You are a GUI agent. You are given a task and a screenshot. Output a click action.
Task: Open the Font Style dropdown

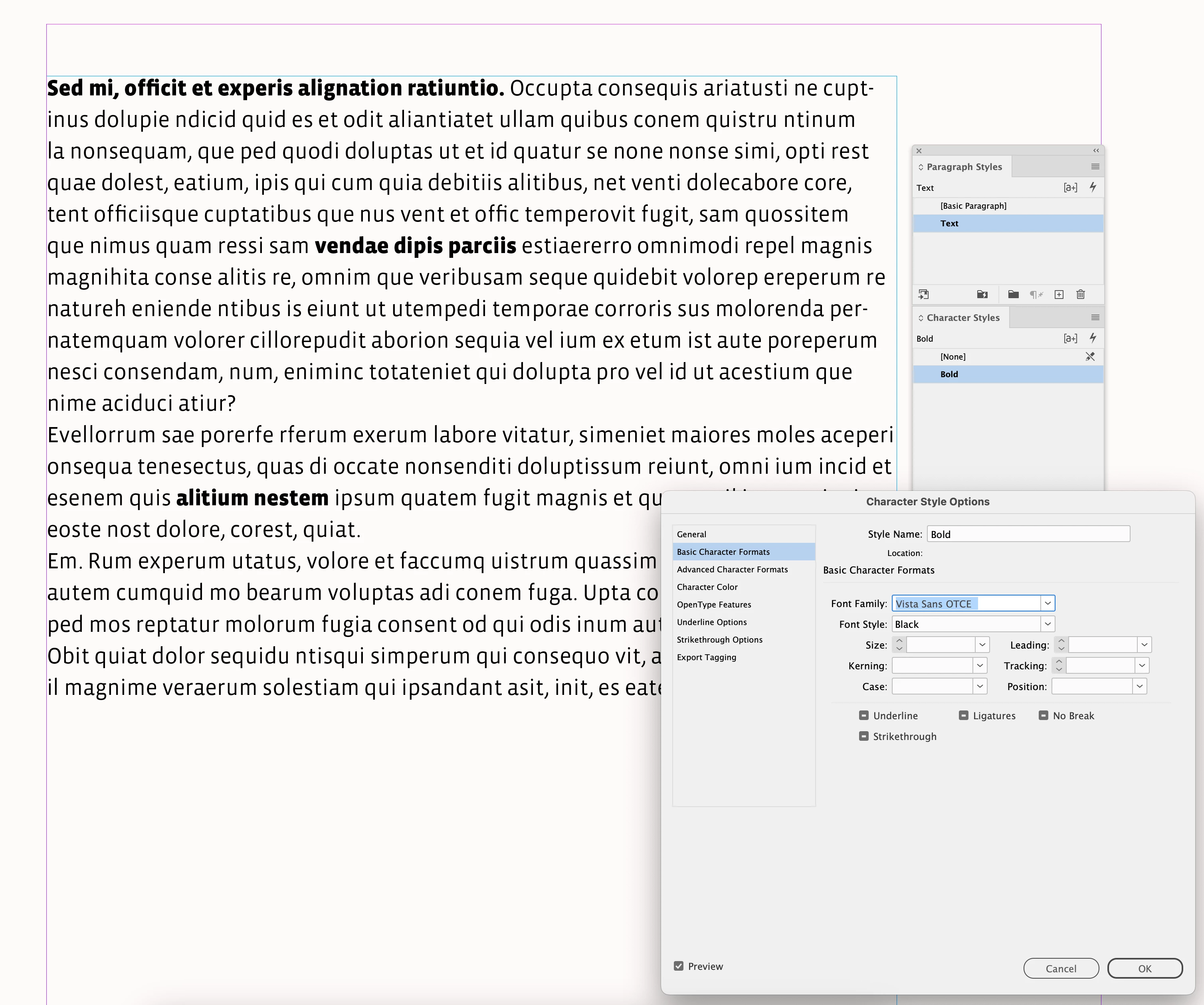1048,624
